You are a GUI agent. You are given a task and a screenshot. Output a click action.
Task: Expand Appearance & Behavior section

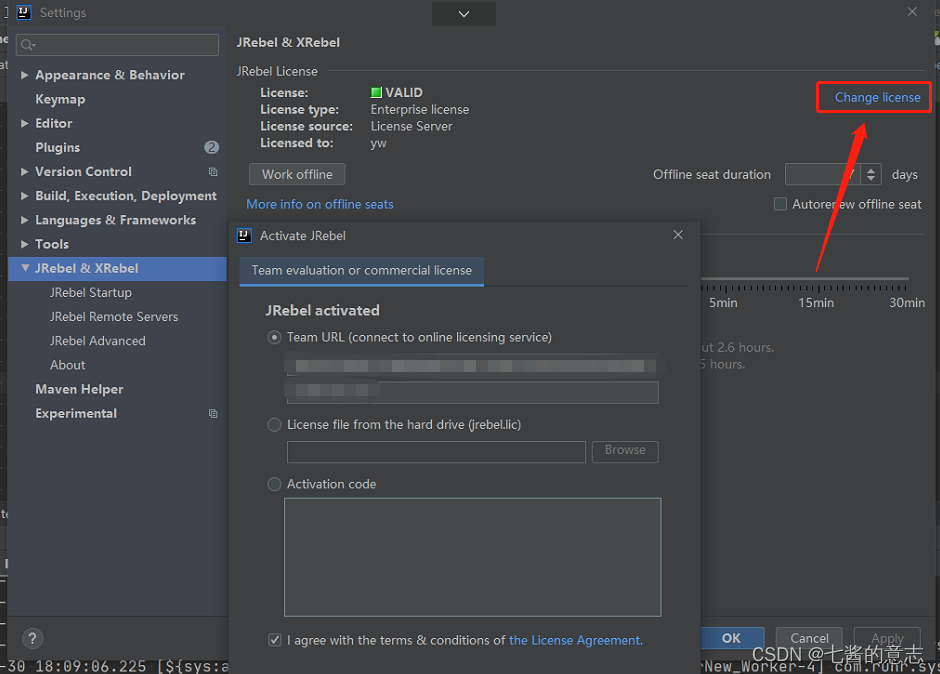click(x=25, y=75)
